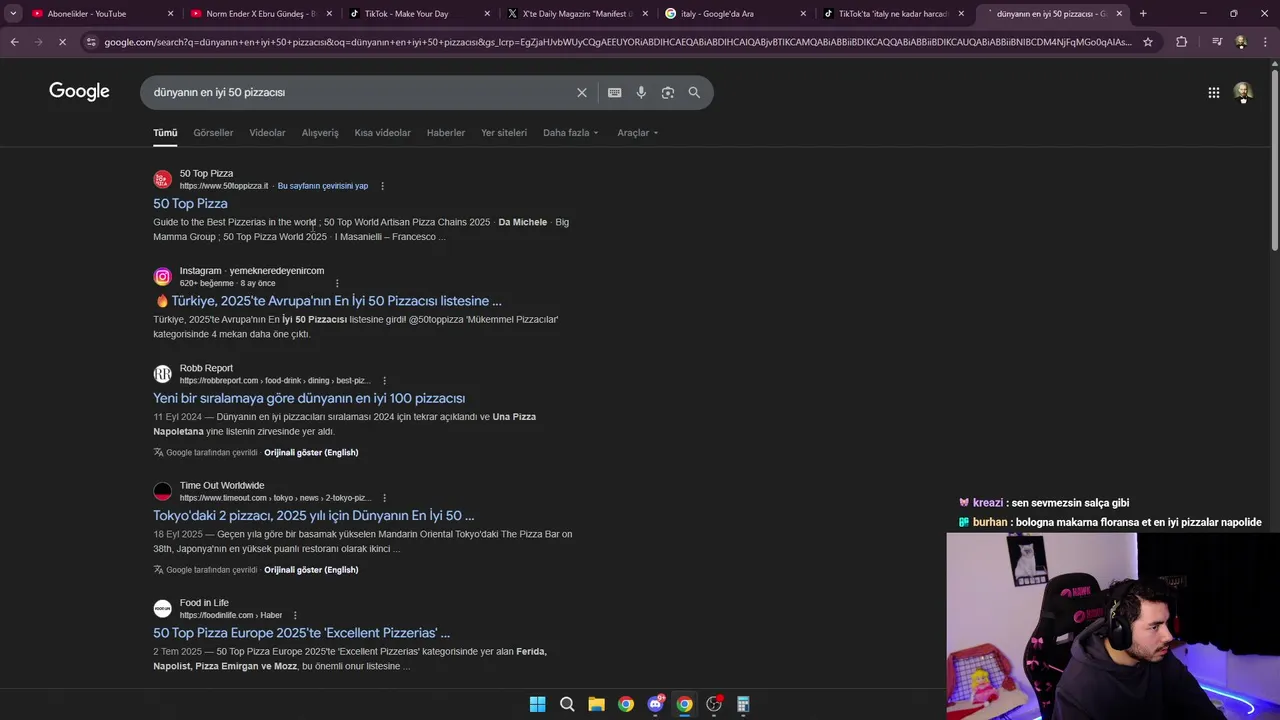Click the Instagram favicon beside yemekneredeyenircom
This screenshot has height=720, width=1280.
(x=162, y=277)
